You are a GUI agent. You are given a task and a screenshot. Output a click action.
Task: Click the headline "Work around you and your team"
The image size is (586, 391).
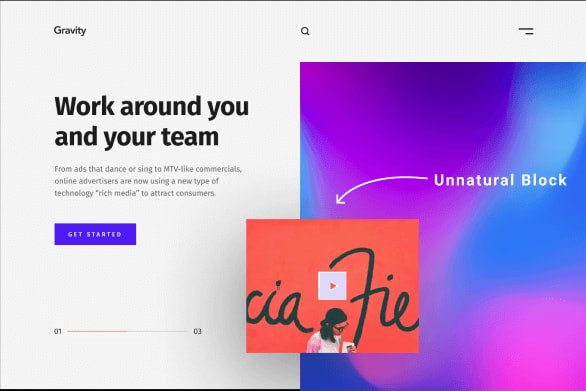click(151, 122)
